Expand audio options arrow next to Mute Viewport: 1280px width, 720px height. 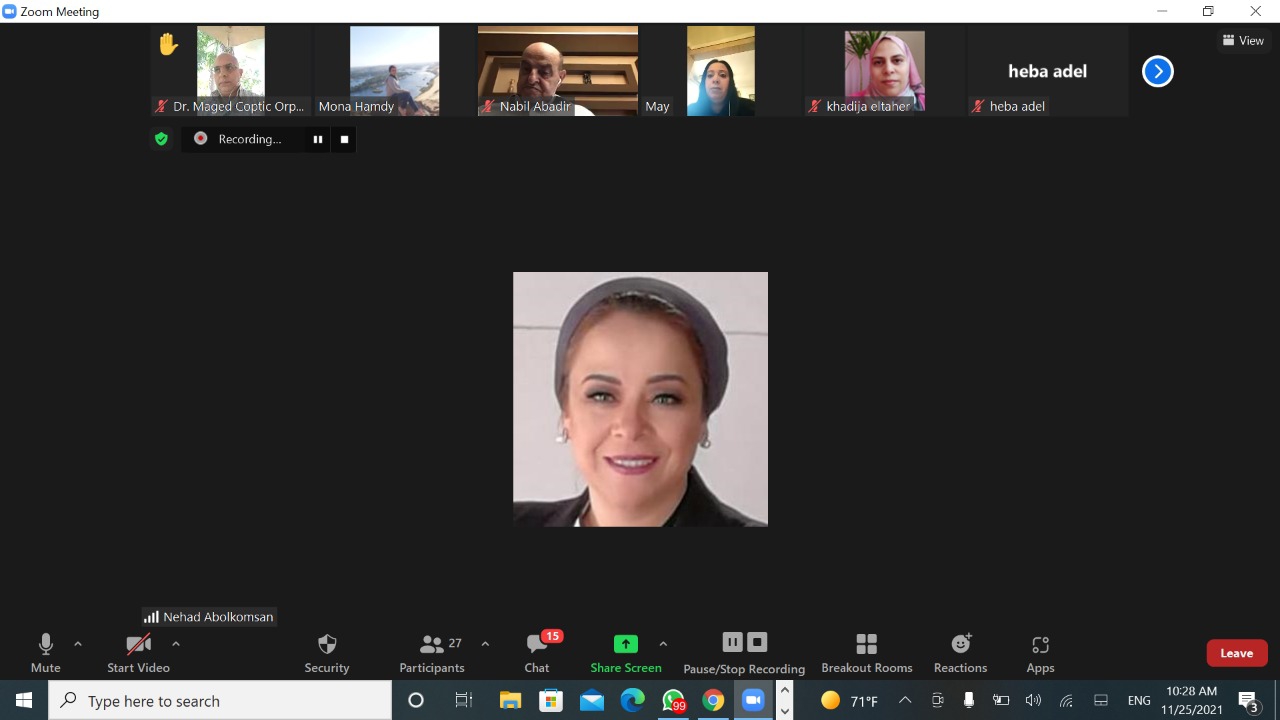(x=78, y=644)
